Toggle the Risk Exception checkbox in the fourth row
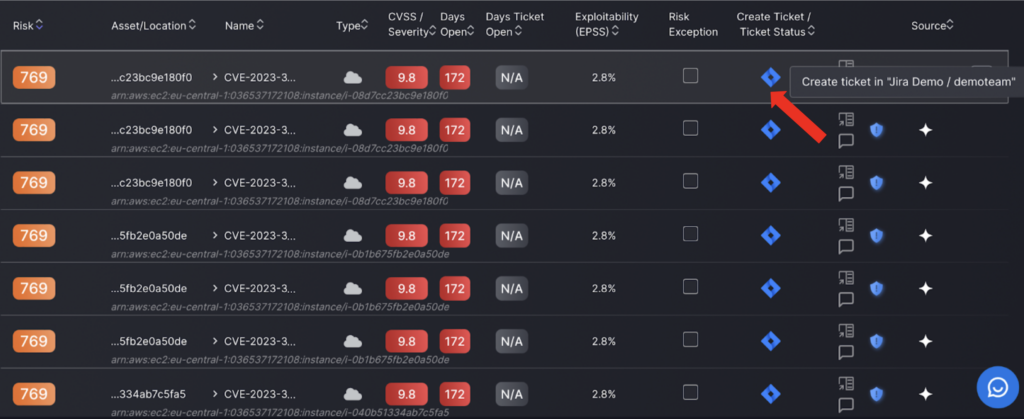This screenshot has width=1024, height=419. (x=690, y=234)
